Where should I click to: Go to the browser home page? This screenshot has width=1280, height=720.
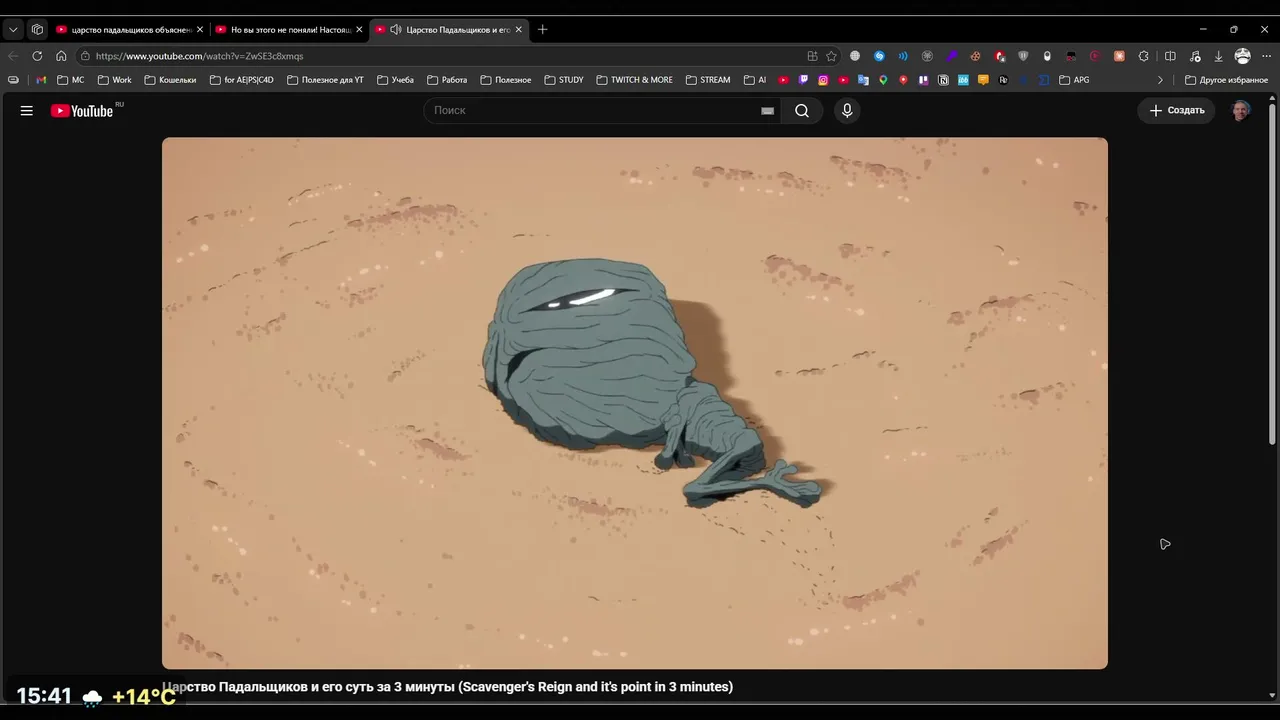61,56
